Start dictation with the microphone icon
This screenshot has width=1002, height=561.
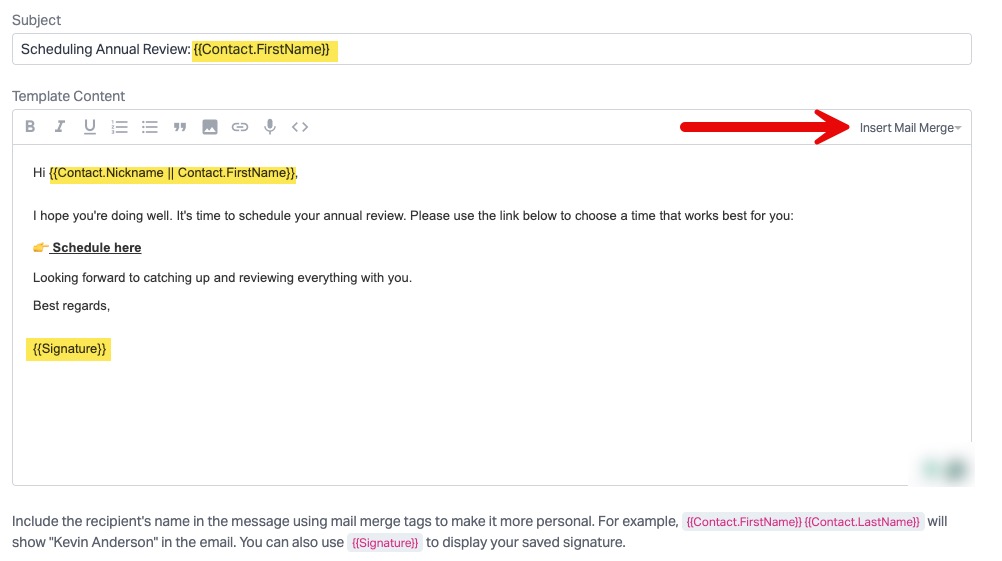pyautogui.click(x=270, y=127)
